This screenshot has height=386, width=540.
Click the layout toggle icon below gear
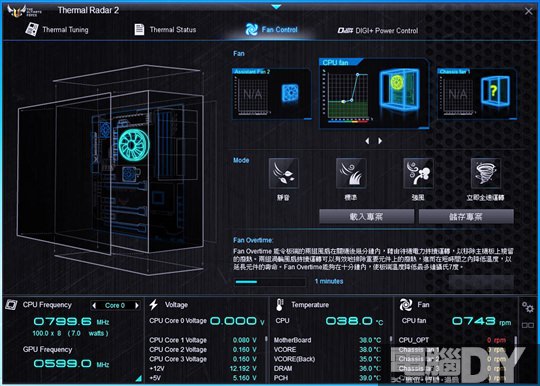[x=528, y=325]
